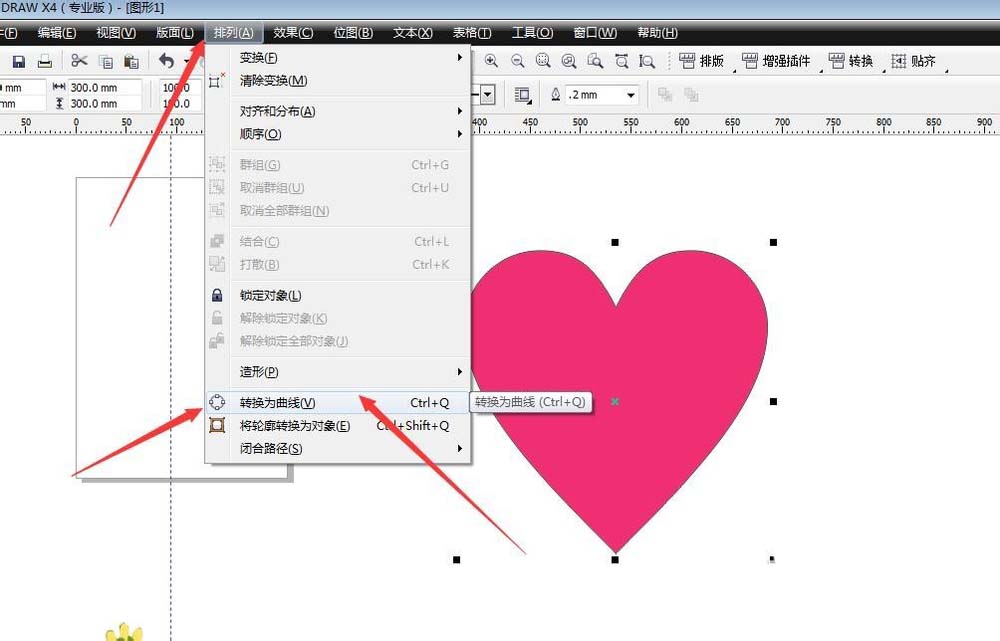Screen dimensions: 1000x641
Task: Open the 效果(C) menu
Action: click(x=293, y=33)
